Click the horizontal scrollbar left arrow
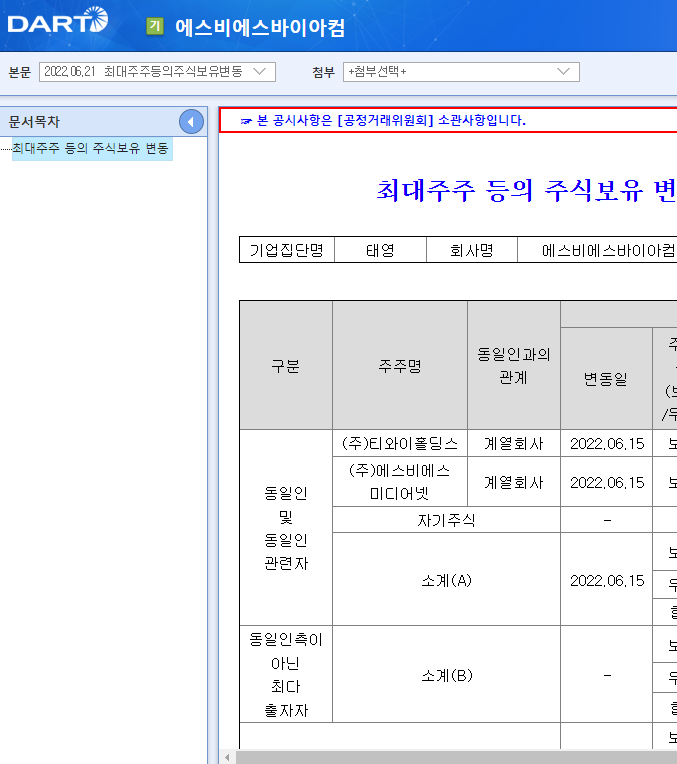Image resolution: width=677 pixels, height=764 pixels. 227,757
